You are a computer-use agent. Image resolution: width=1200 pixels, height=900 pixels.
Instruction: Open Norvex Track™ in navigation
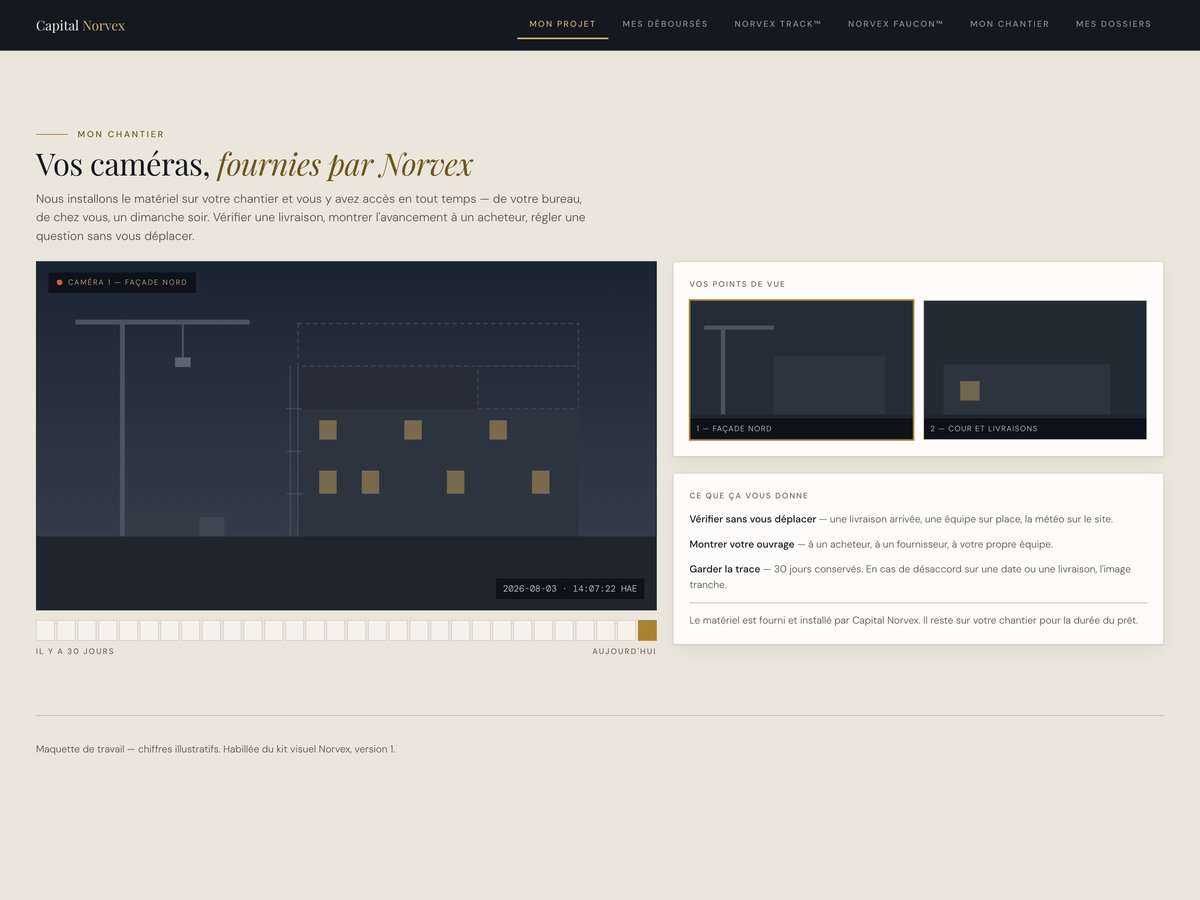coord(778,24)
